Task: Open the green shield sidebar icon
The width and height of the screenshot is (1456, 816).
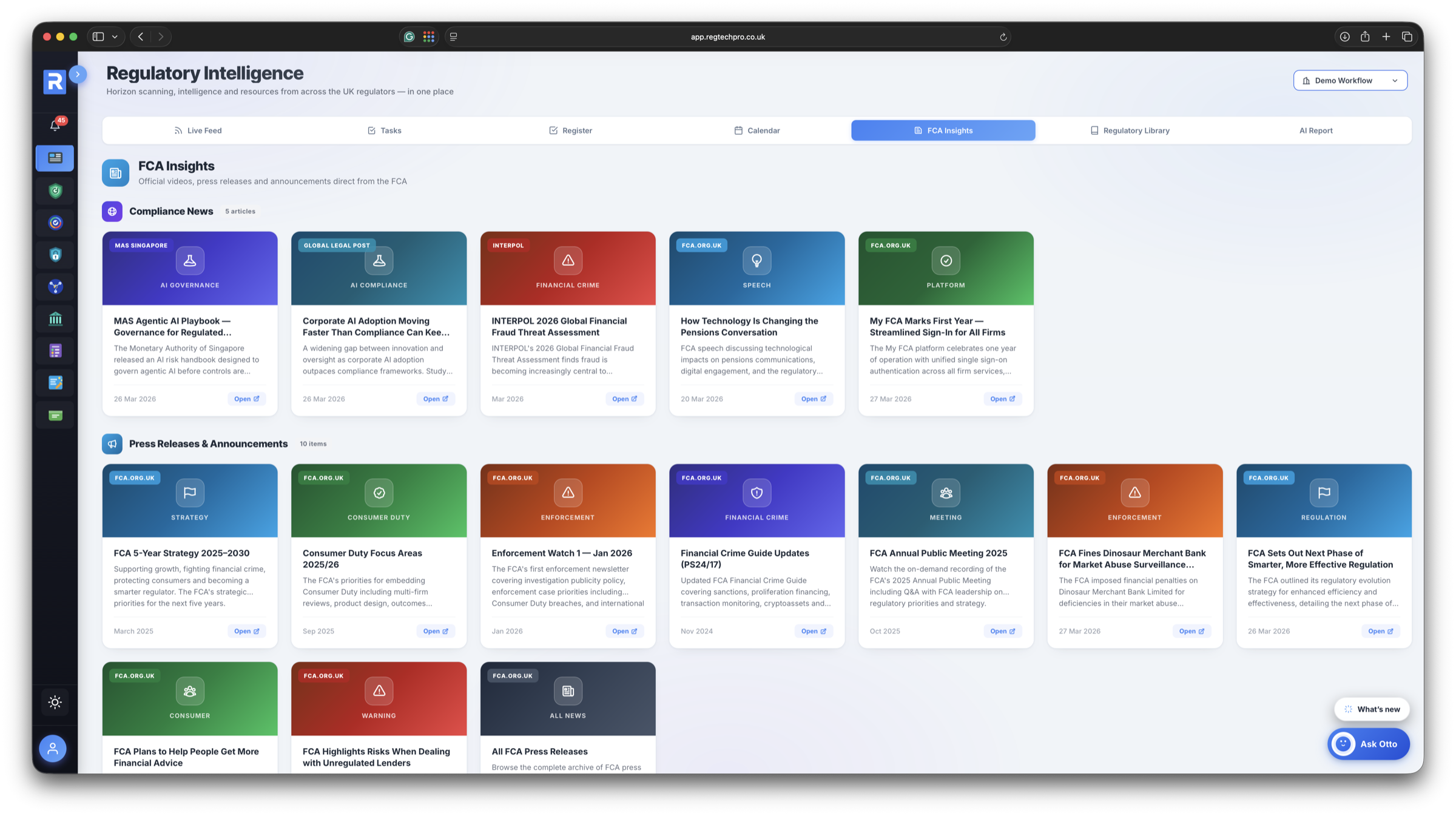Action: click(x=55, y=191)
